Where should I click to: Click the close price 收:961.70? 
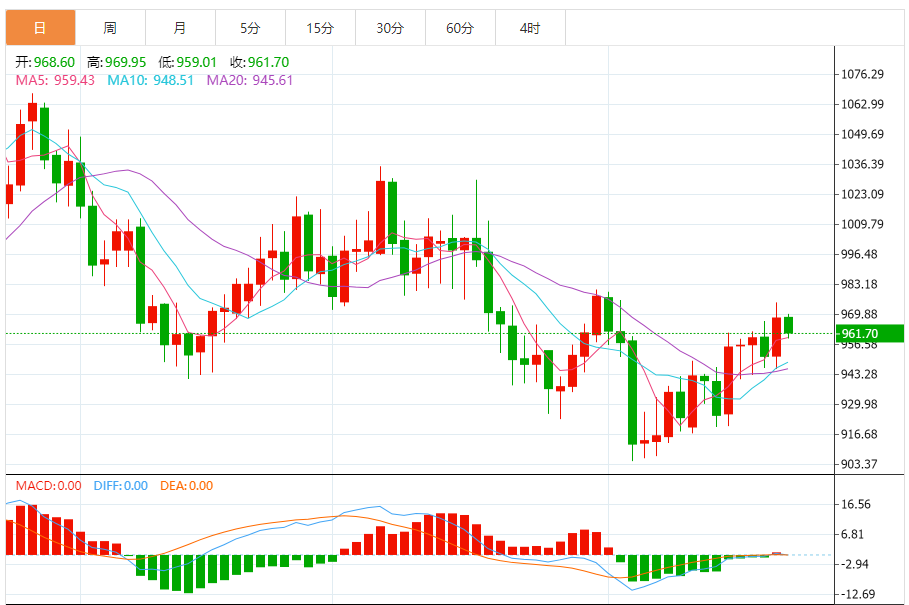point(259,62)
